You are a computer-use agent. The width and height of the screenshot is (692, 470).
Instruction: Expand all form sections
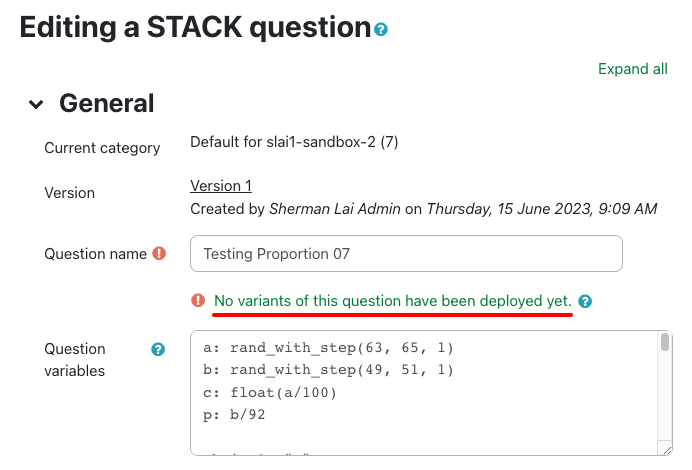[633, 69]
